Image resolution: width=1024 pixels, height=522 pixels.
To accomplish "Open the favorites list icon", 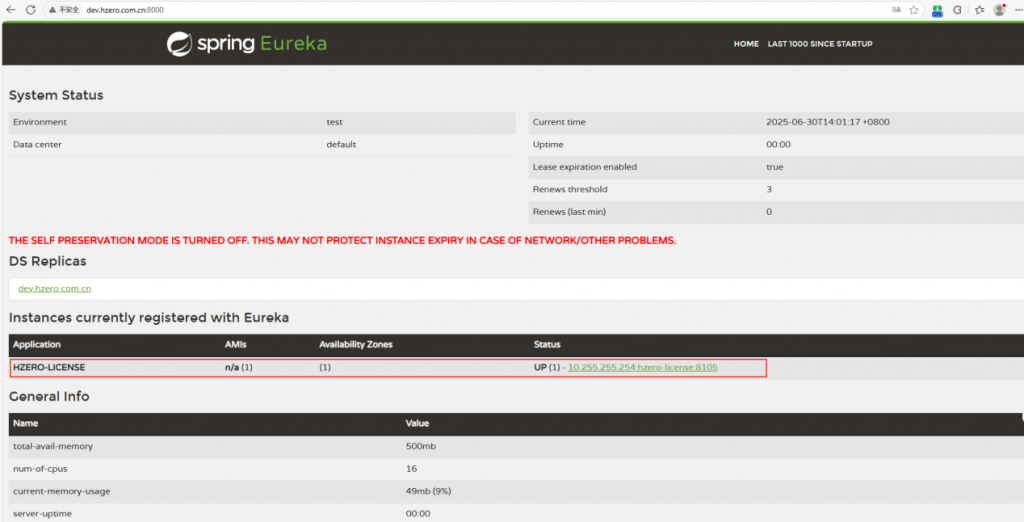I will (x=979, y=9).
